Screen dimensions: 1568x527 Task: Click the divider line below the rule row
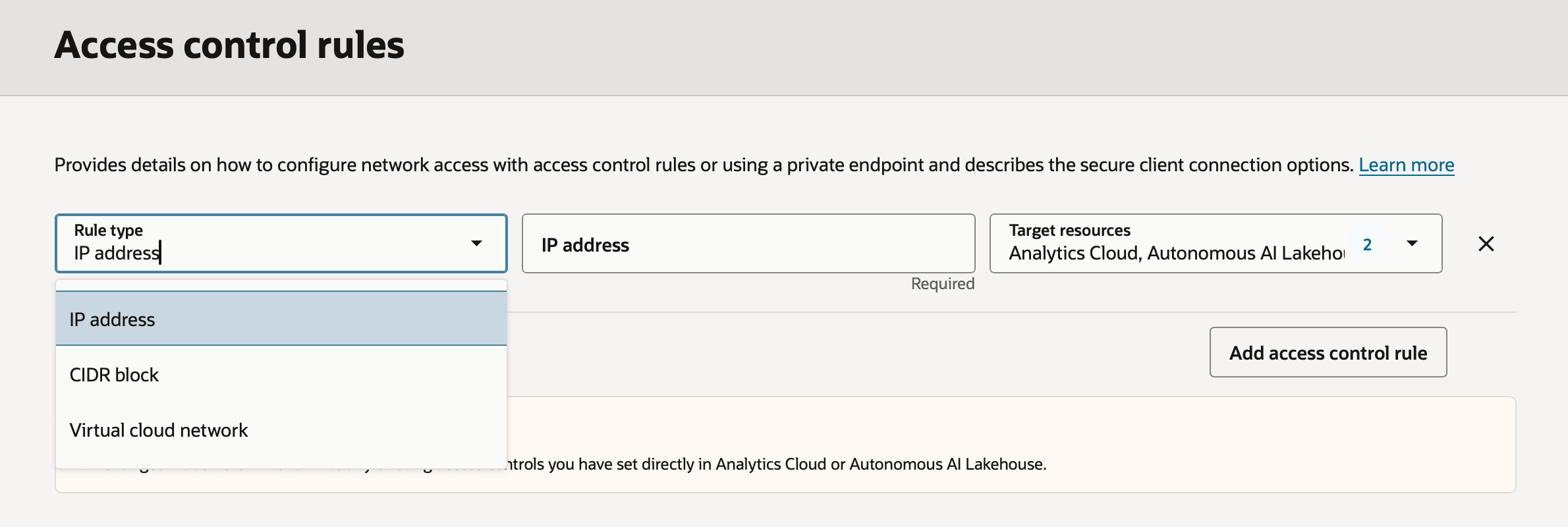click(1012, 312)
